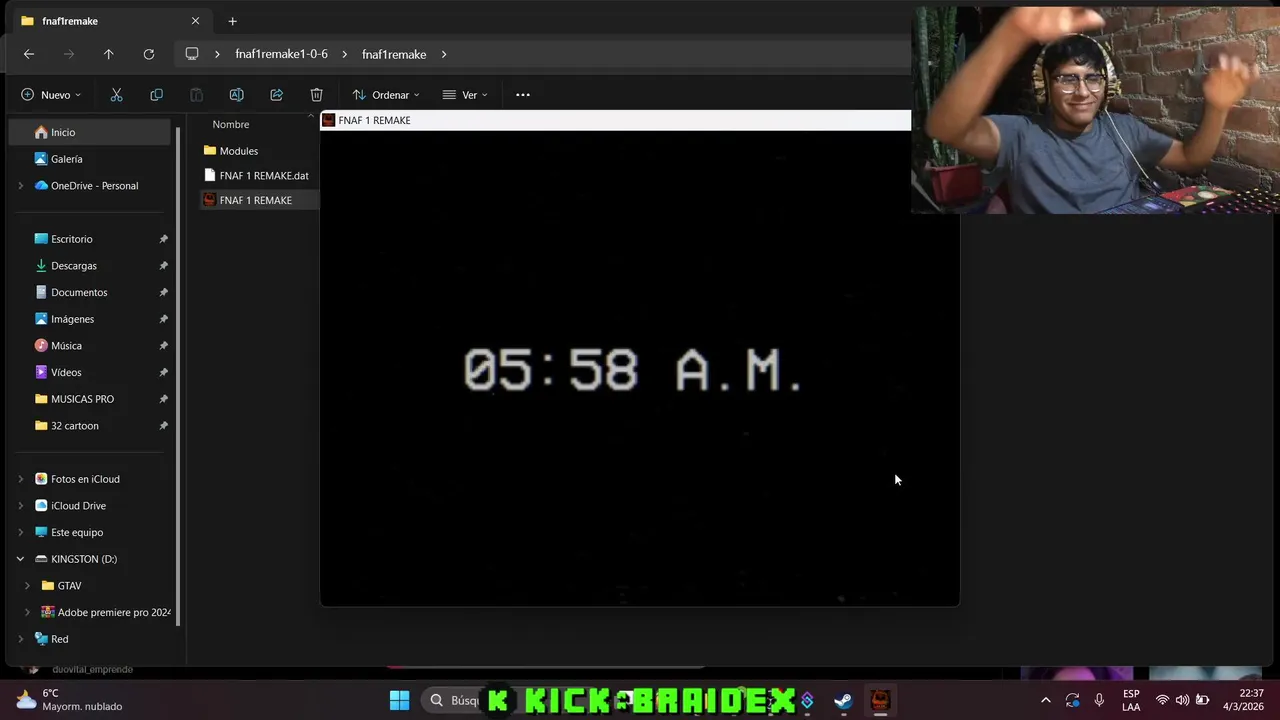Image resolution: width=1280 pixels, height=720 pixels.
Task: Expand the Este equipo node
Action: (x=20, y=532)
